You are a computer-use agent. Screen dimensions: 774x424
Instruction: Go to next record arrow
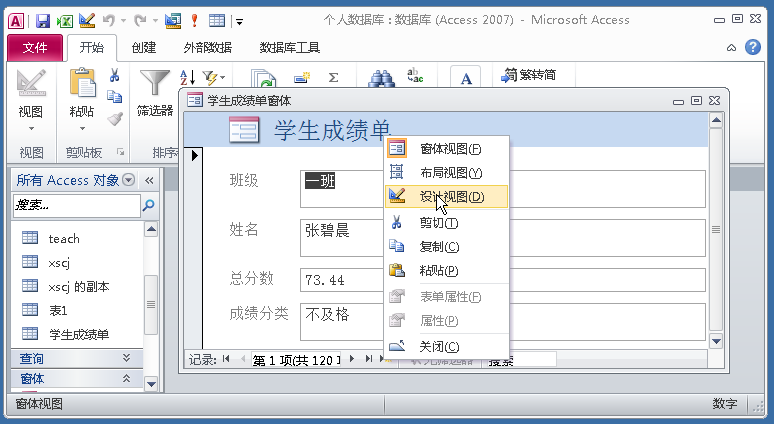pyautogui.click(x=351, y=359)
